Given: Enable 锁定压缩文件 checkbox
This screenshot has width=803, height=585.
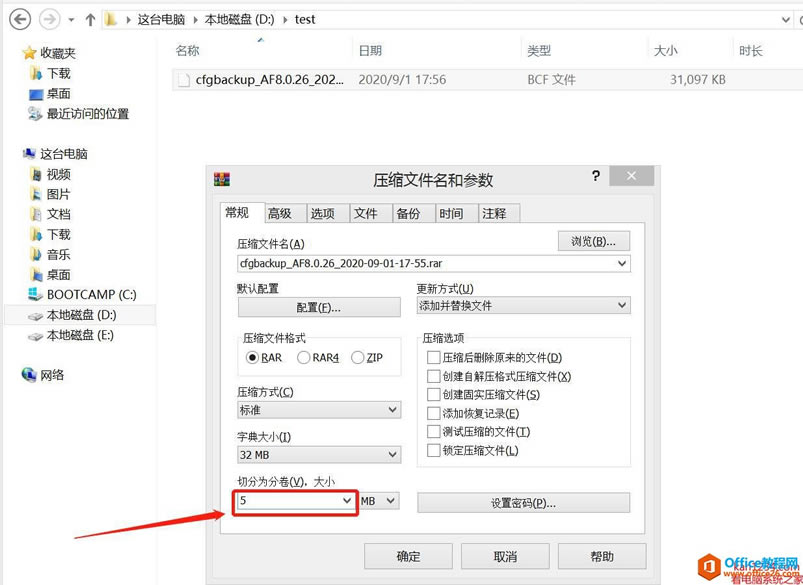Looking at the screenshot, I should (434, 450).
